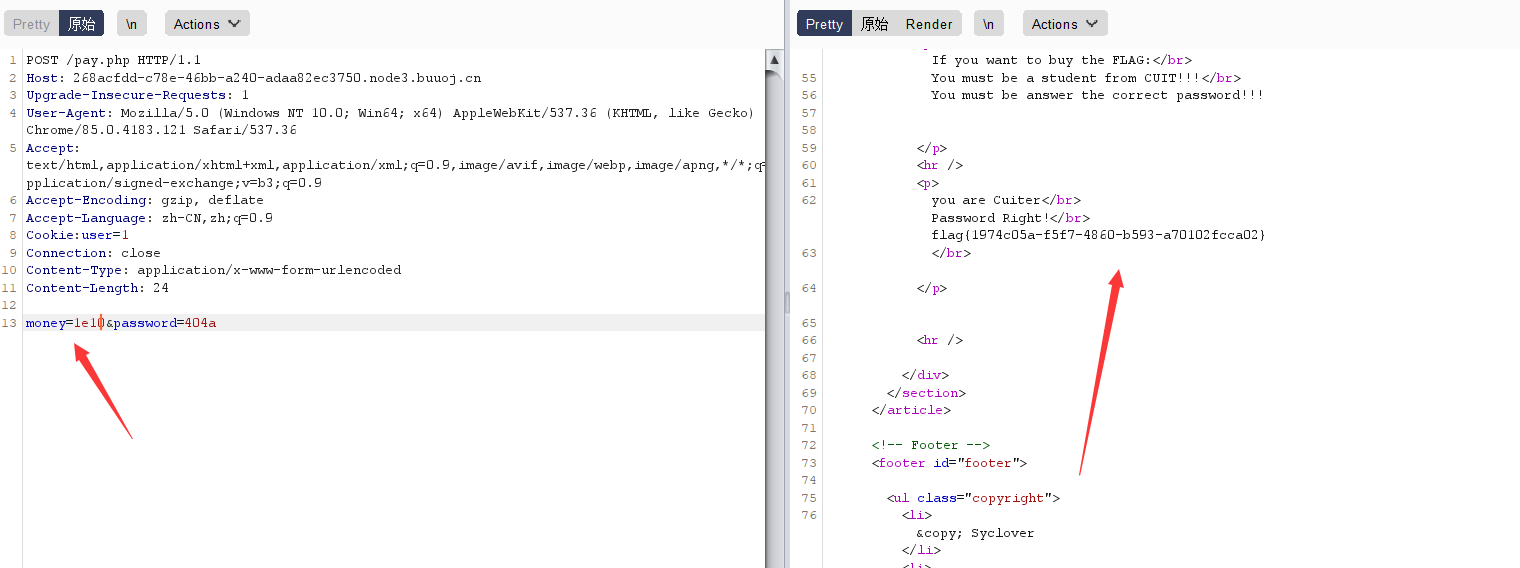Click the Content-Type header line

click(x=213, y=270)
